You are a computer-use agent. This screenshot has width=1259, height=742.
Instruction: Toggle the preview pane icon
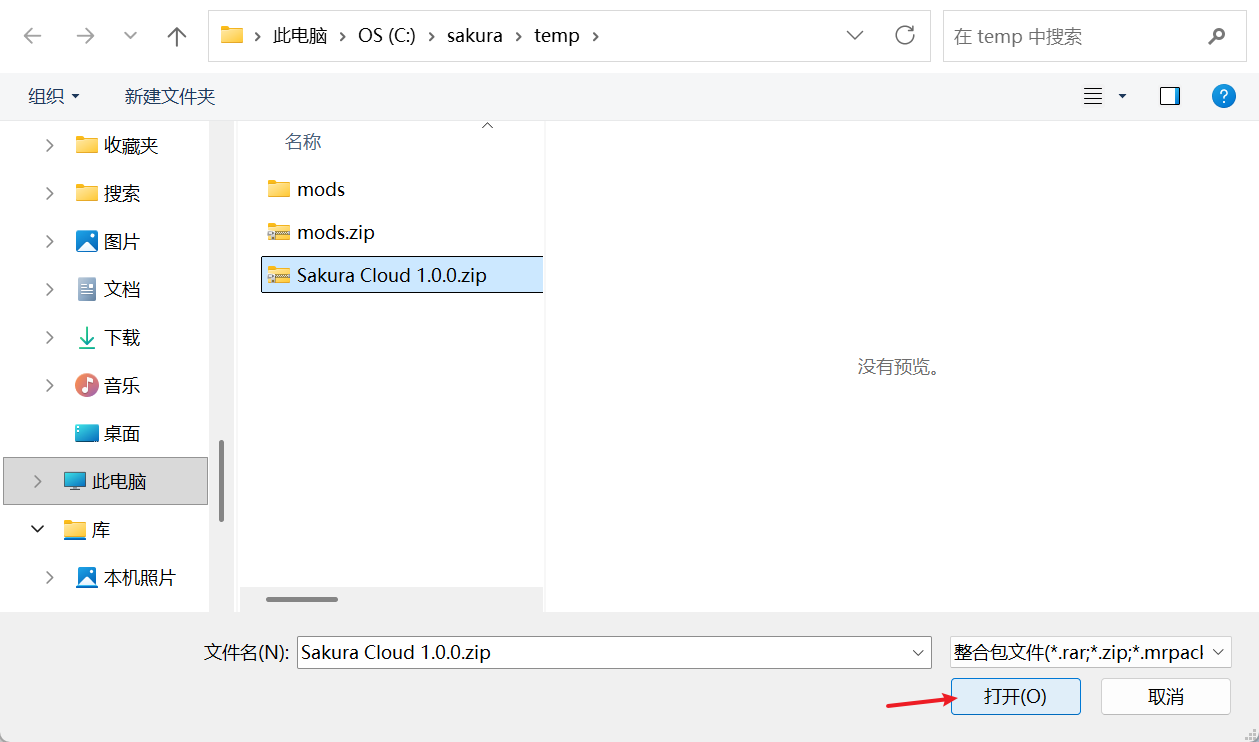[1169, 96]
